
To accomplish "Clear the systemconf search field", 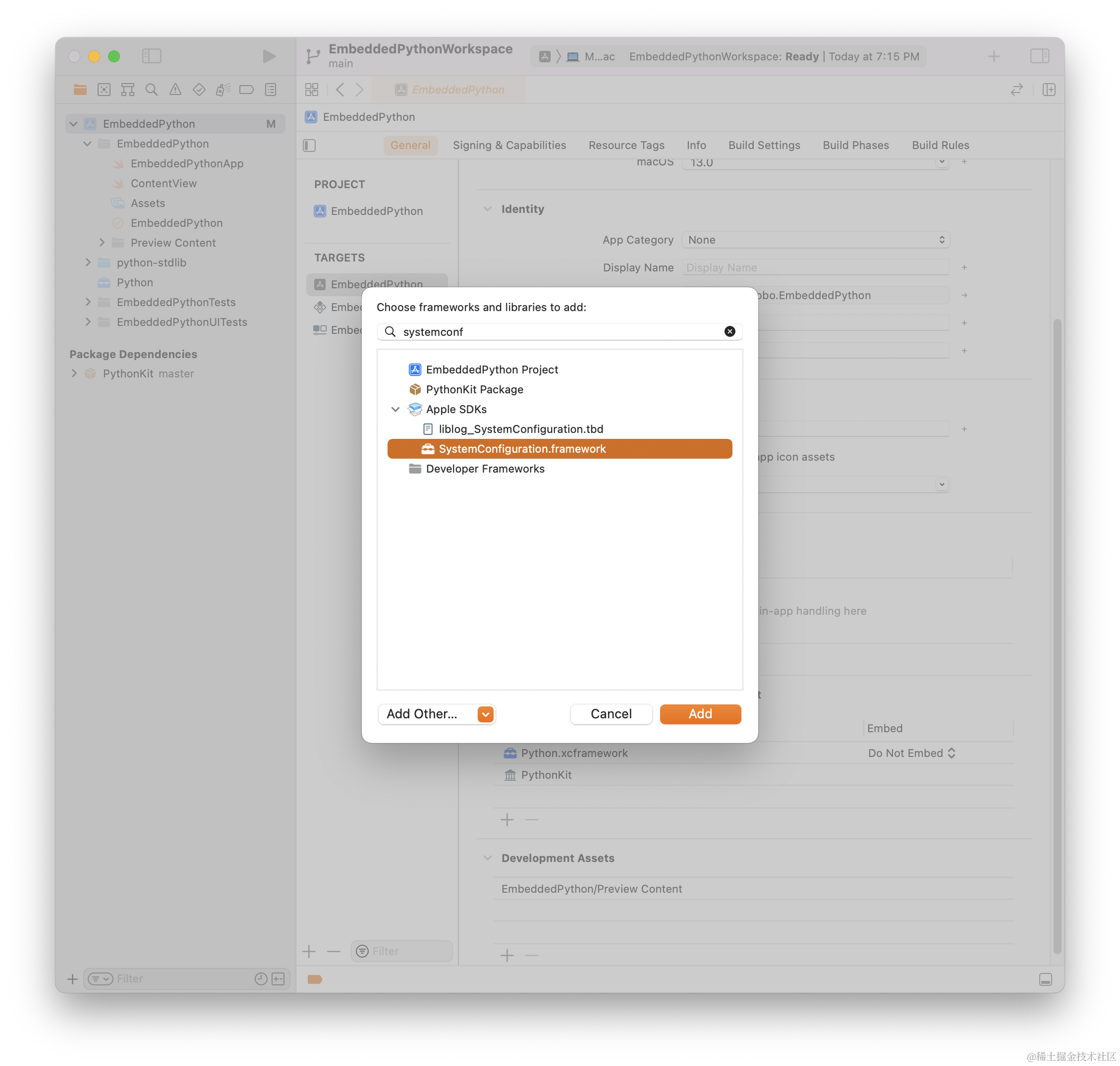I will [x=729, y=331].
